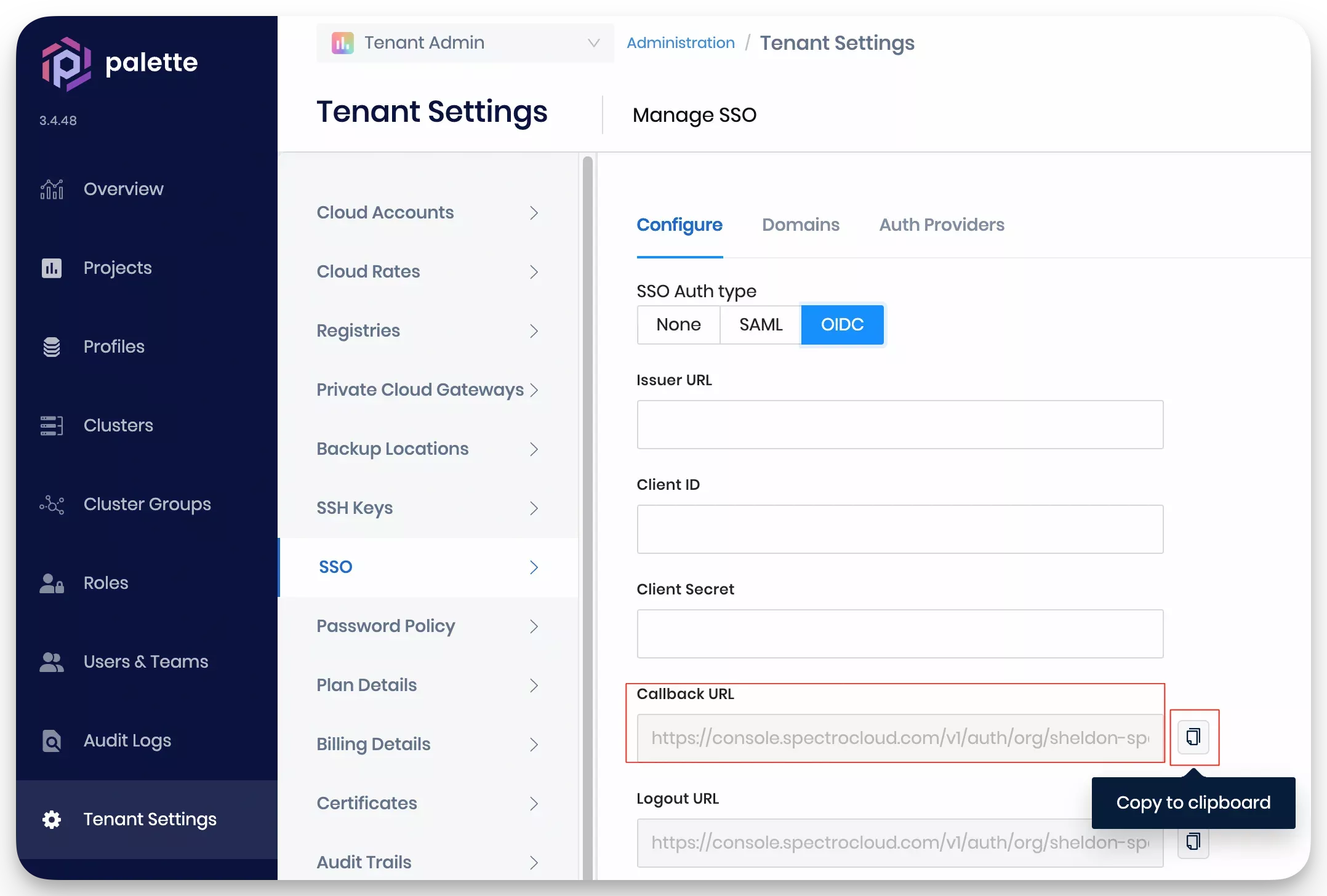This screenshot has height=896, width=1327.
Task: Click the Profiles sidebar icon
Action: point(52,346)
